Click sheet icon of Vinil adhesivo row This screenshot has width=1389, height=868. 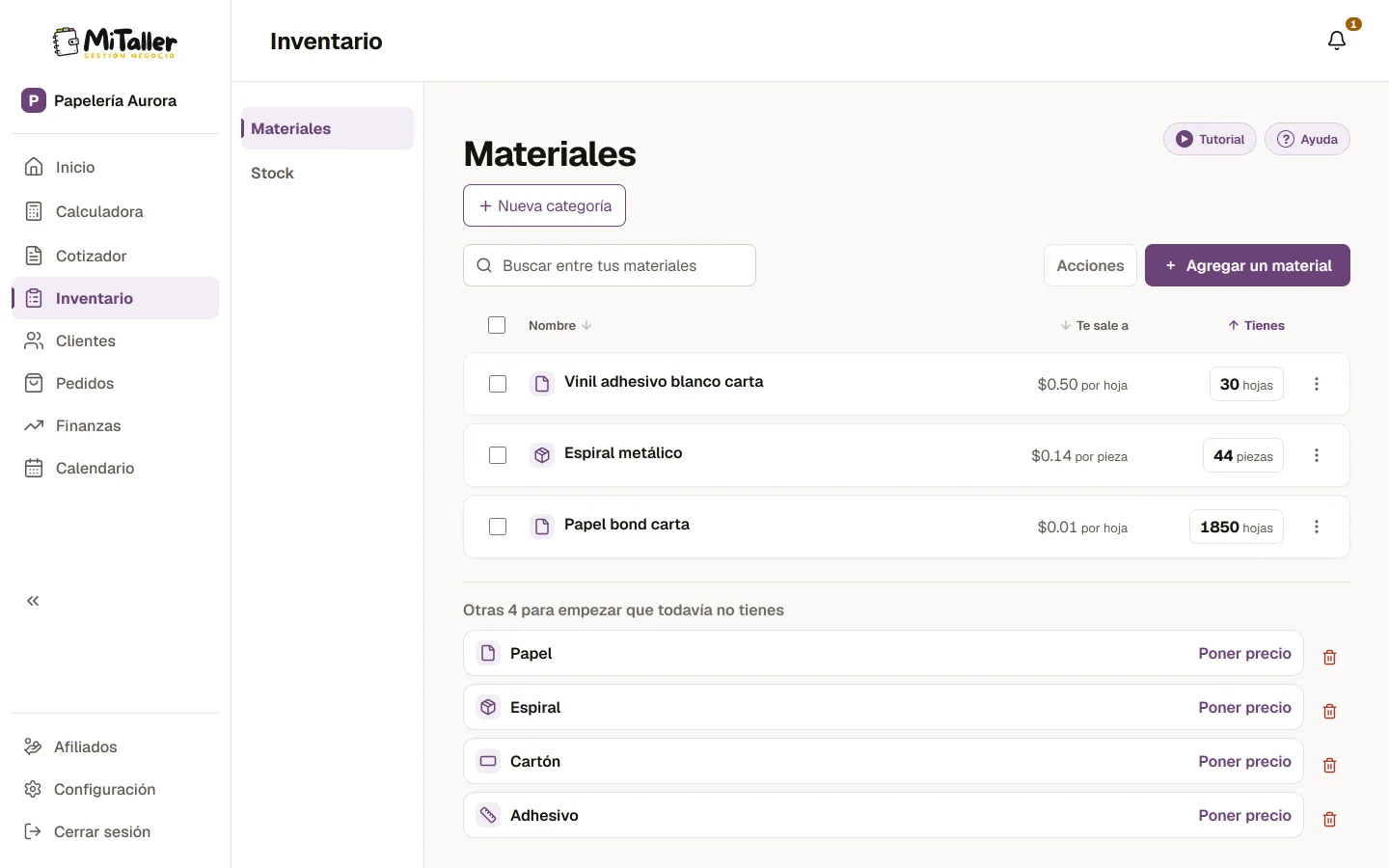coord(542,384)
